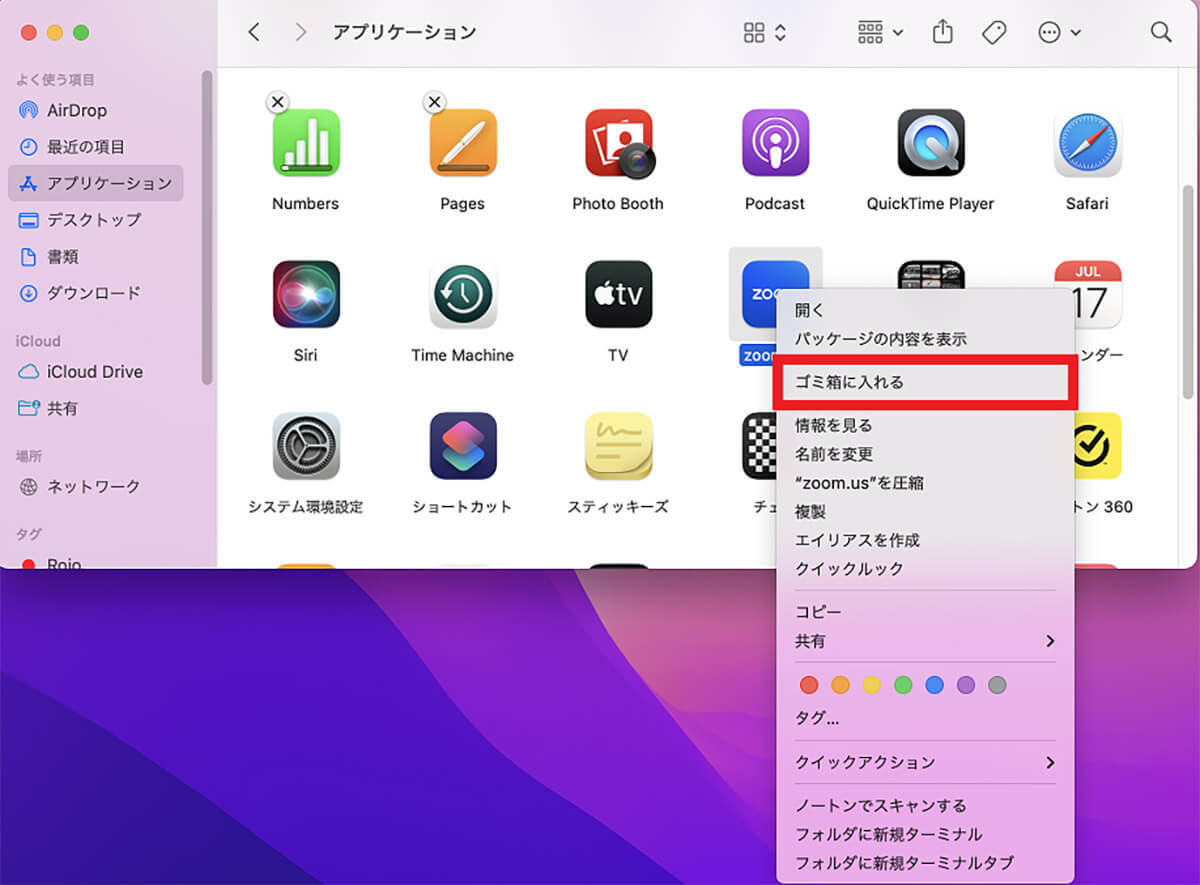Select 書類 in the sidebar
This screenshot has width=1200, height=885.
point(95,257)
